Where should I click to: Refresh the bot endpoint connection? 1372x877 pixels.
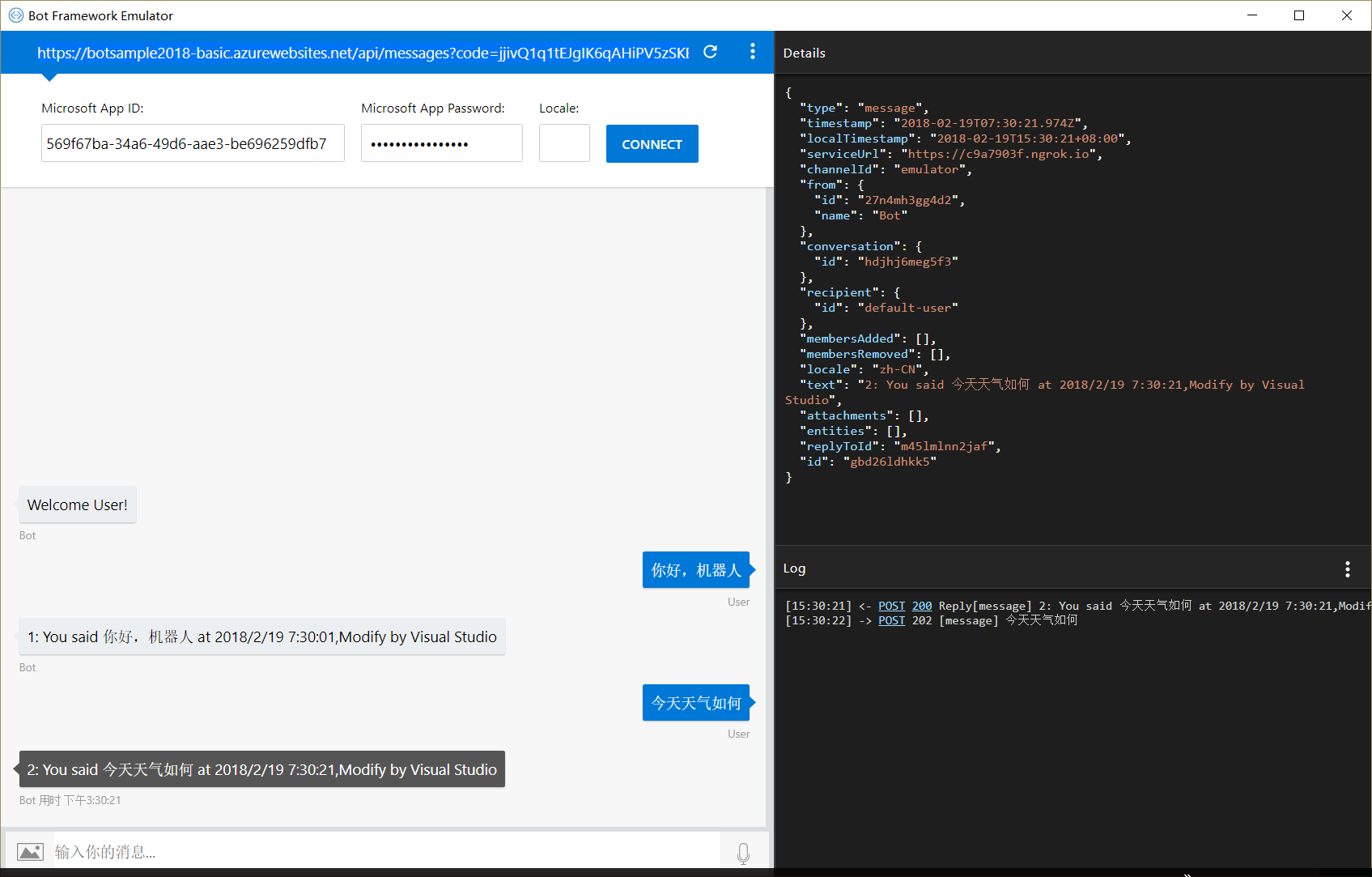710,52
